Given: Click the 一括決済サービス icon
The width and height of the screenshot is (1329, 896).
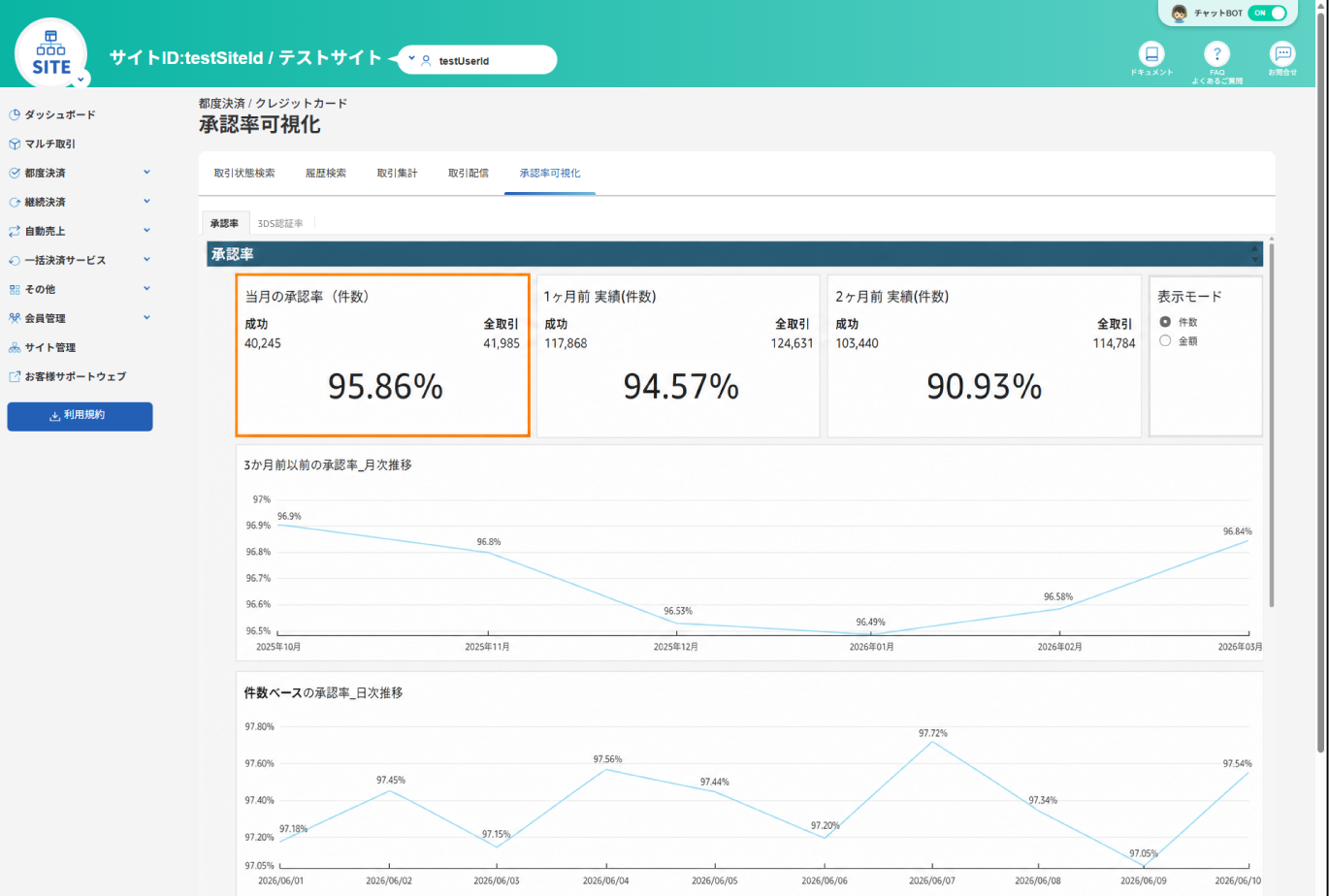Looking at the screenshot, I should (x=15, y=260).
